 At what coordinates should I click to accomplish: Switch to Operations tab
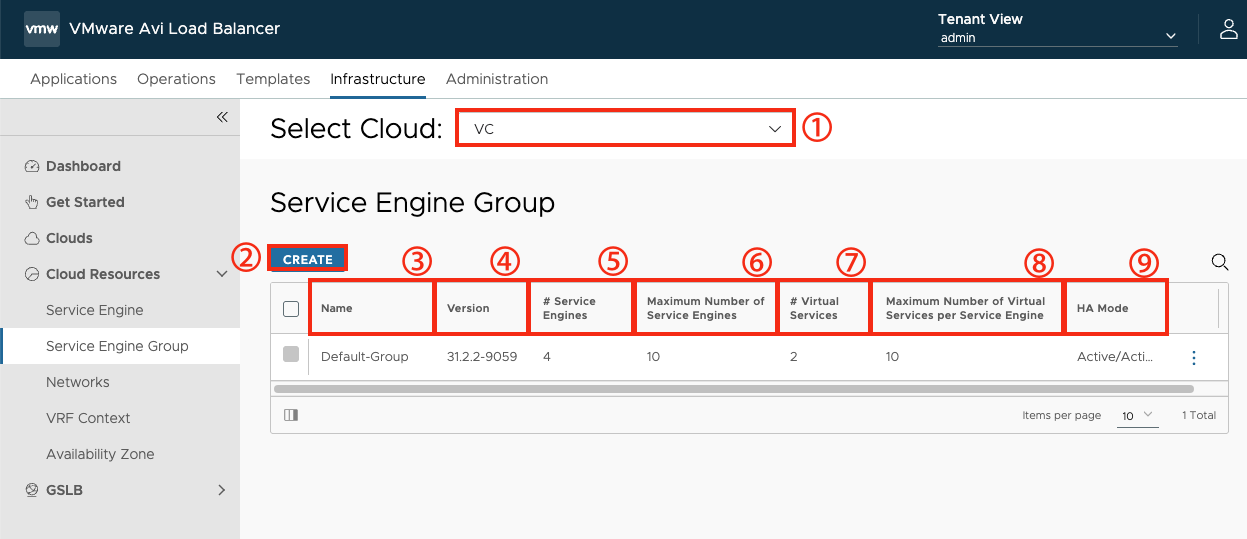tap(176, 79)
